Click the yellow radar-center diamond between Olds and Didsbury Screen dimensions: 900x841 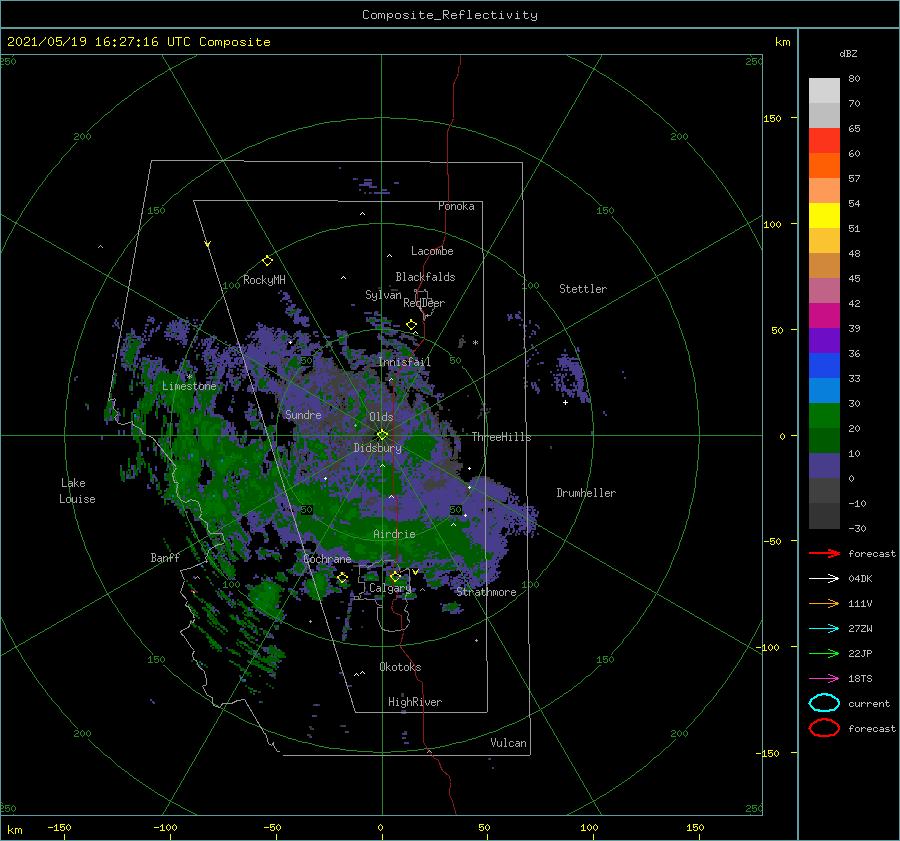382,435
